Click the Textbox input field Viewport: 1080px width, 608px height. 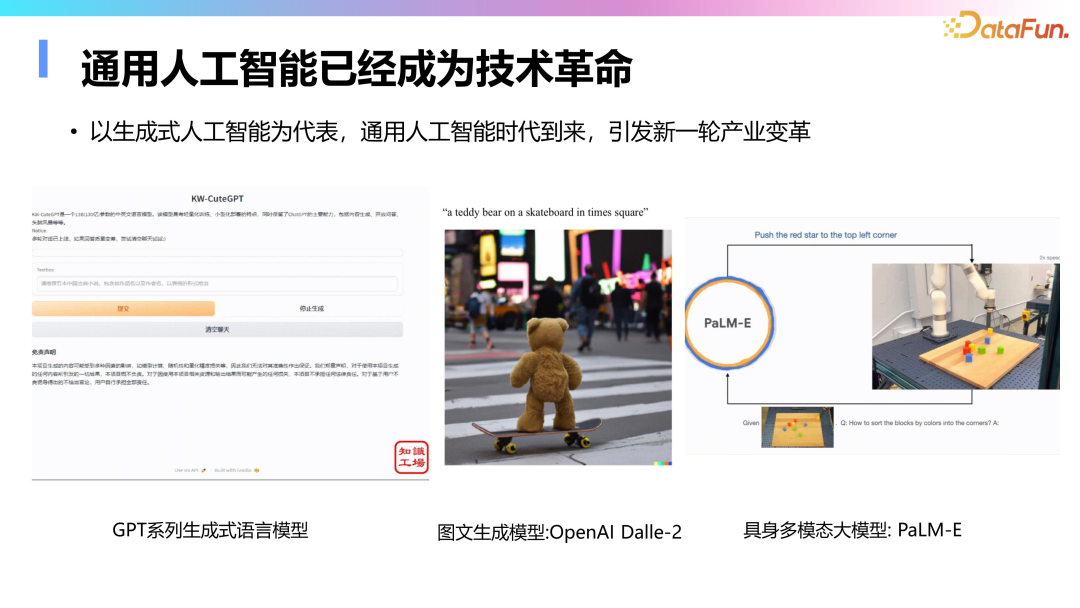tap(215, 281)
